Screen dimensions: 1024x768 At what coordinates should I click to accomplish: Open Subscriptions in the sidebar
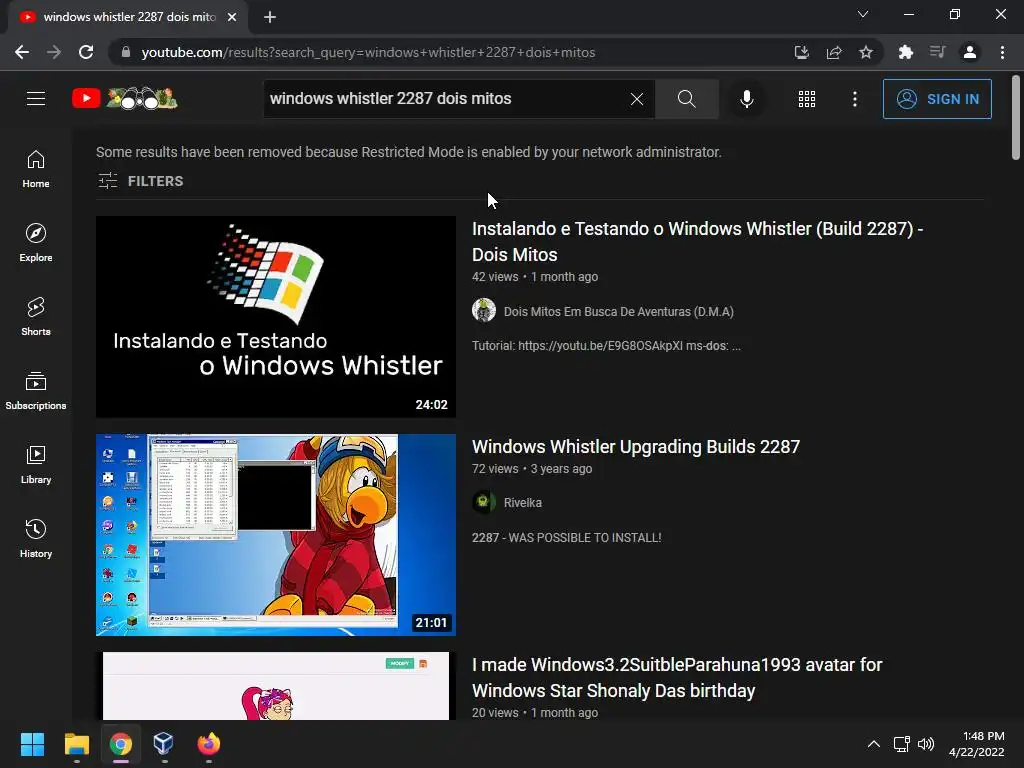[x=36, y=391]
